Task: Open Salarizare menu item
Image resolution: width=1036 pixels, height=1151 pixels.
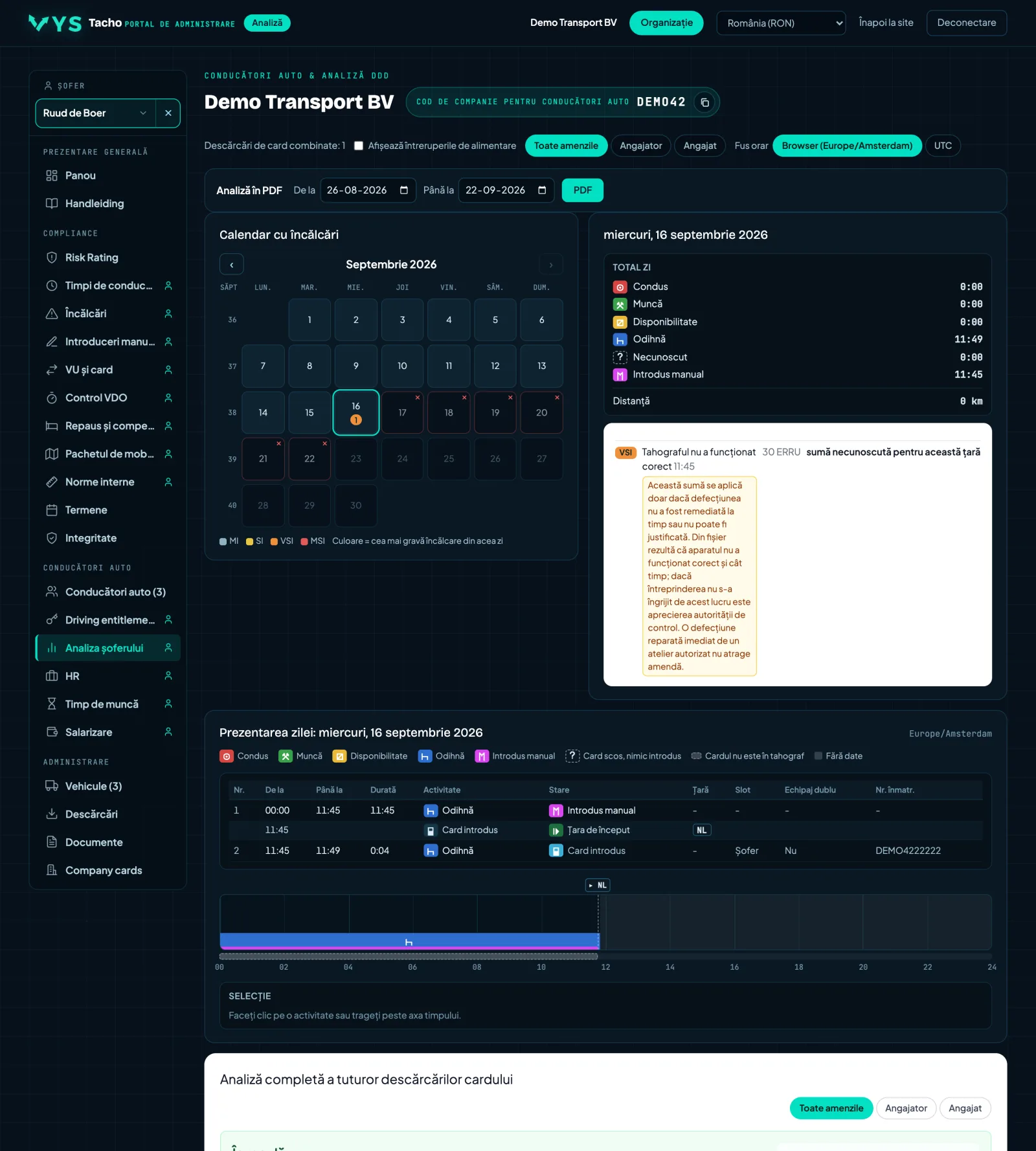Action: click(107, 732)
